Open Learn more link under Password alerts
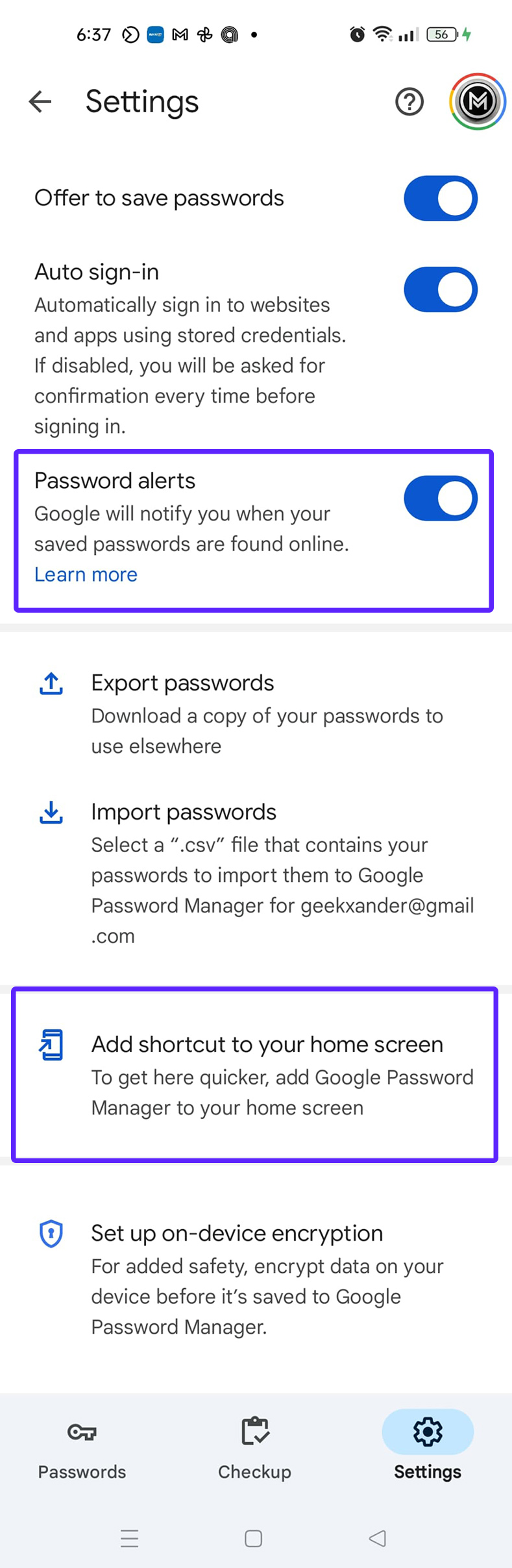The image size is (512, 1568). [86, 574]
